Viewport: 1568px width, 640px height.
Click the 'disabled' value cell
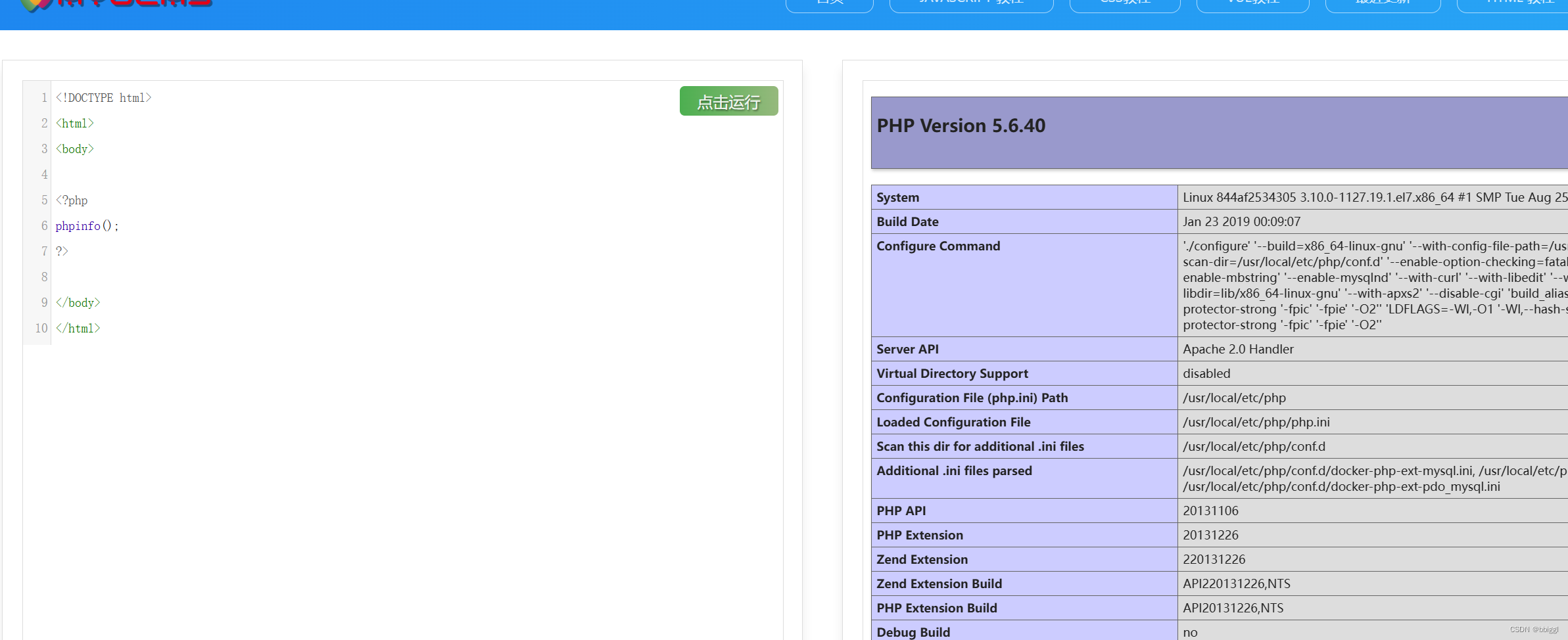tap(1206, 373)
